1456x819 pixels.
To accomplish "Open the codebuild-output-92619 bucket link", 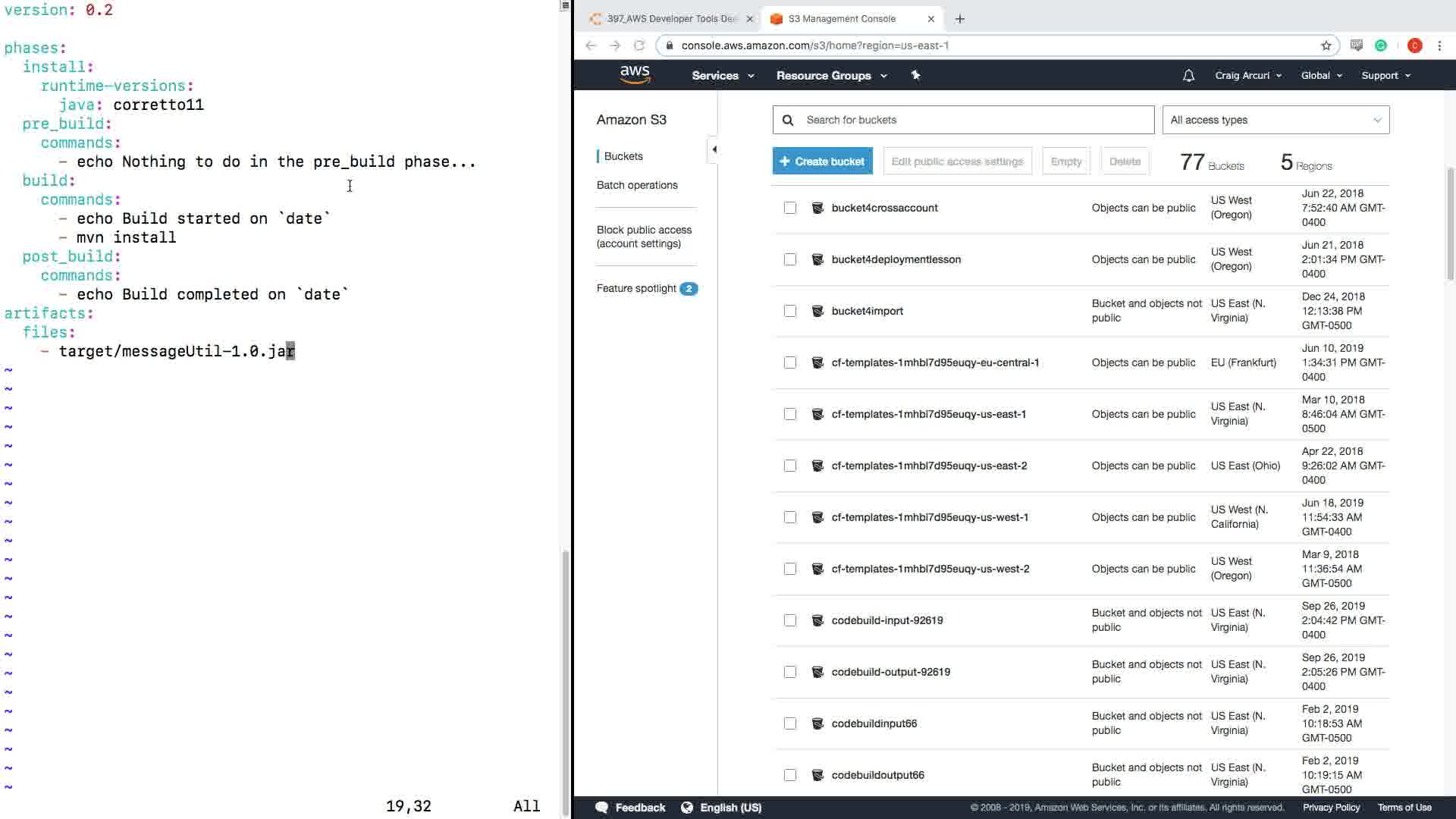I will pyautogui.click(x=890, y=672).
